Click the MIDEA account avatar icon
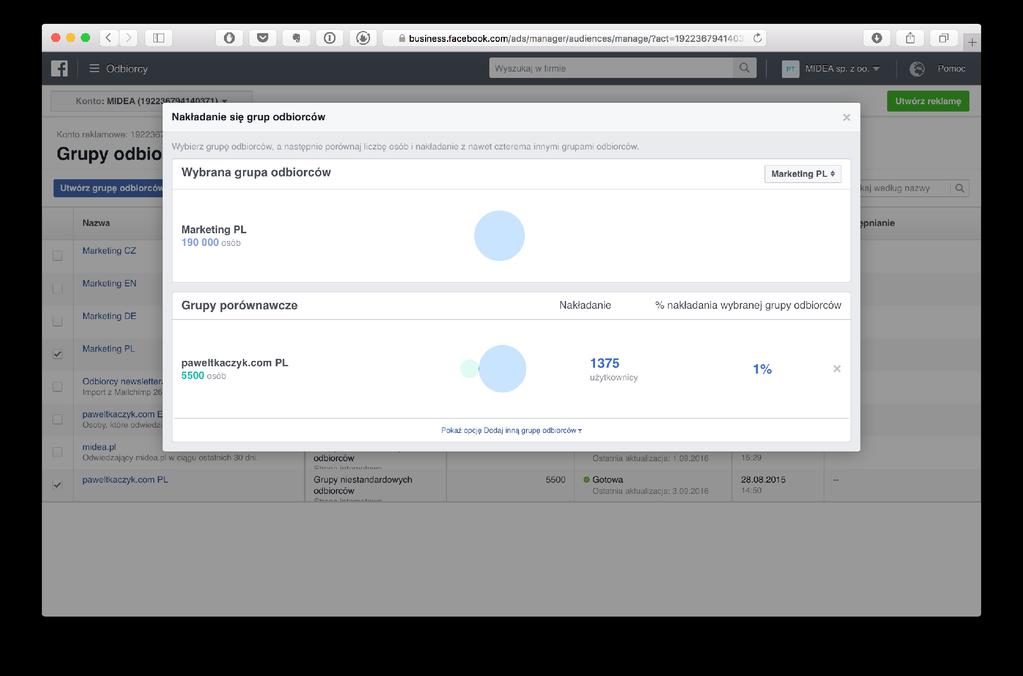Screen dimensions: 1023x676 tap(790, 69)
